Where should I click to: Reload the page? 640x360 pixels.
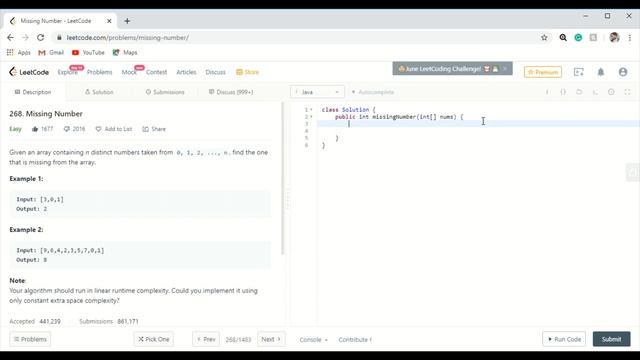click(40, 38)
